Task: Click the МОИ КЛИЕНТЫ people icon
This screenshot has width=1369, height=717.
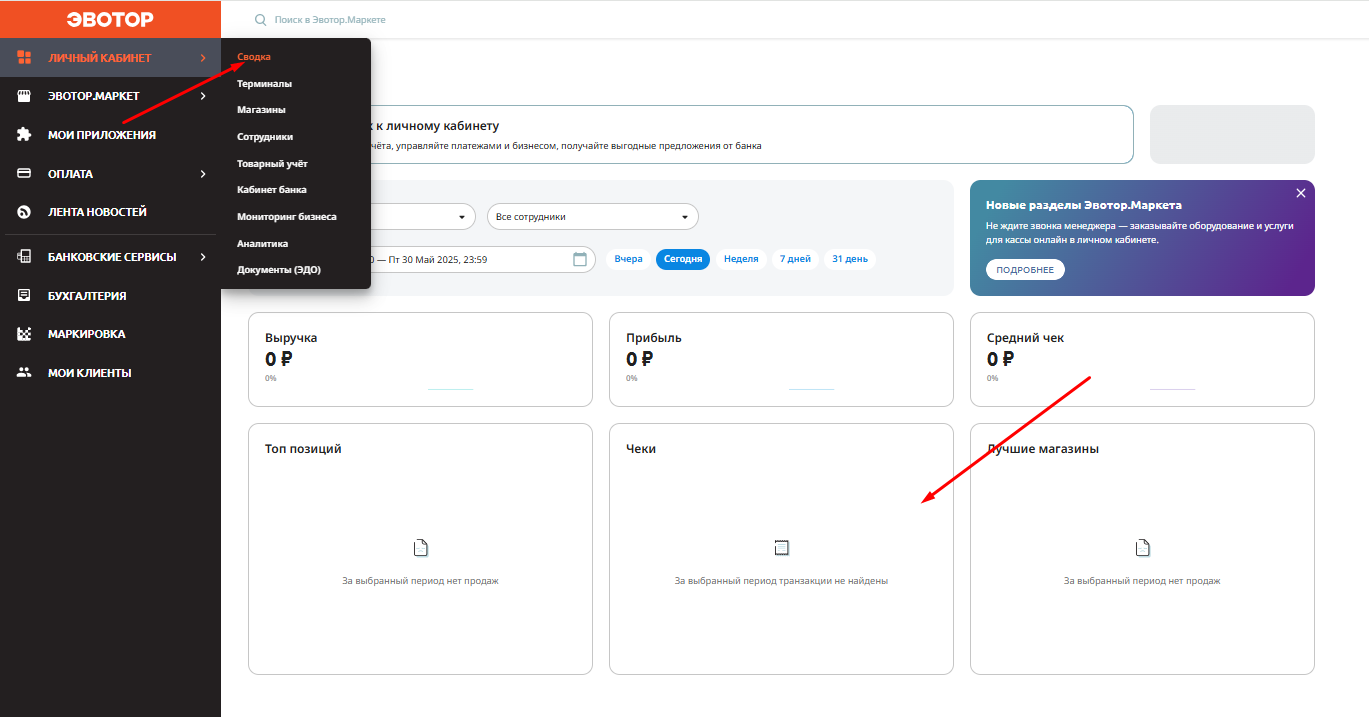Action: 25,373
